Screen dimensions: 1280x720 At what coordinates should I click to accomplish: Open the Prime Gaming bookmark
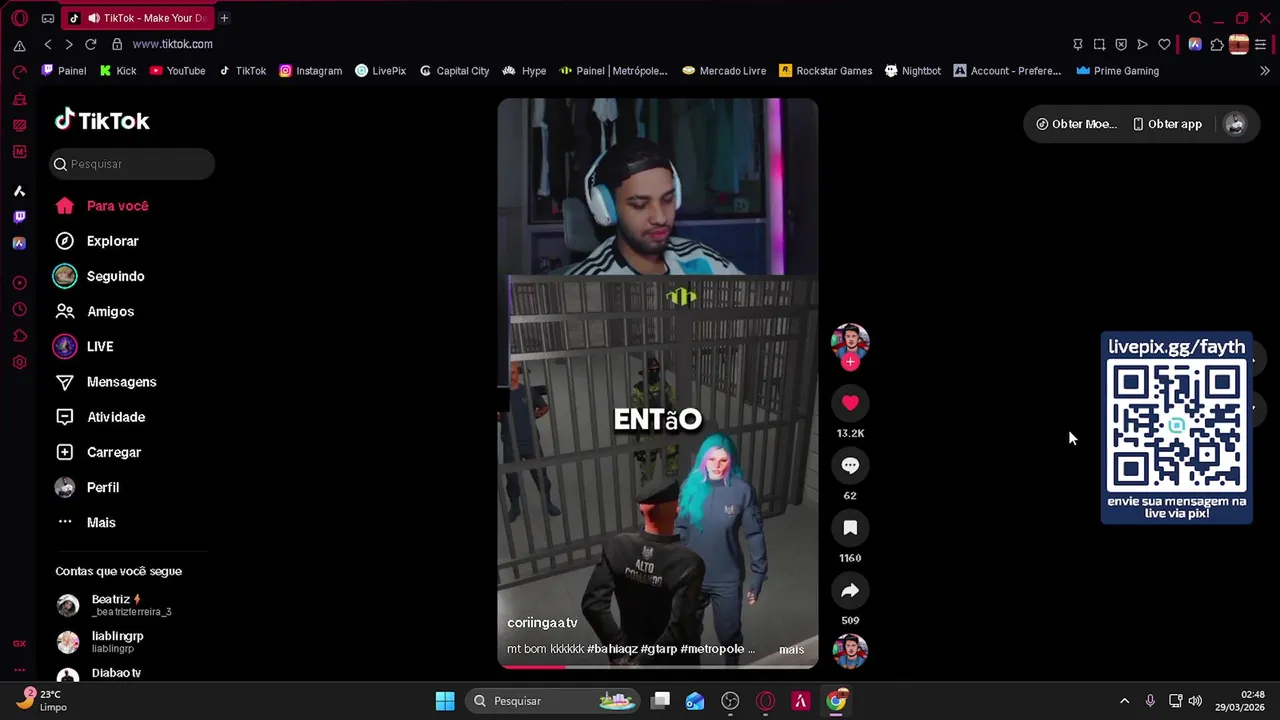[1117, 71]
